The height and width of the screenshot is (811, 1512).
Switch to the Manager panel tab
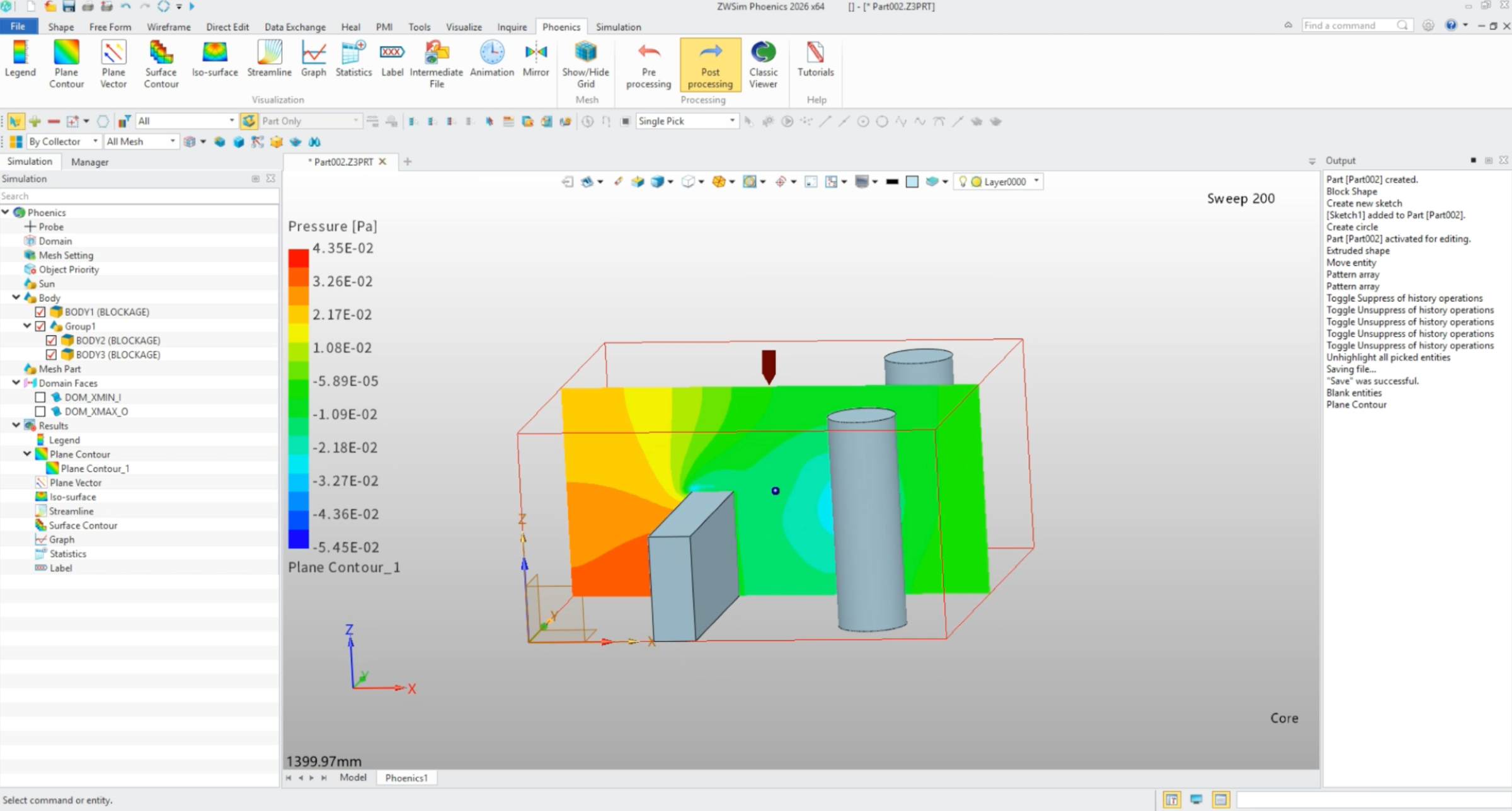(89, 162)
